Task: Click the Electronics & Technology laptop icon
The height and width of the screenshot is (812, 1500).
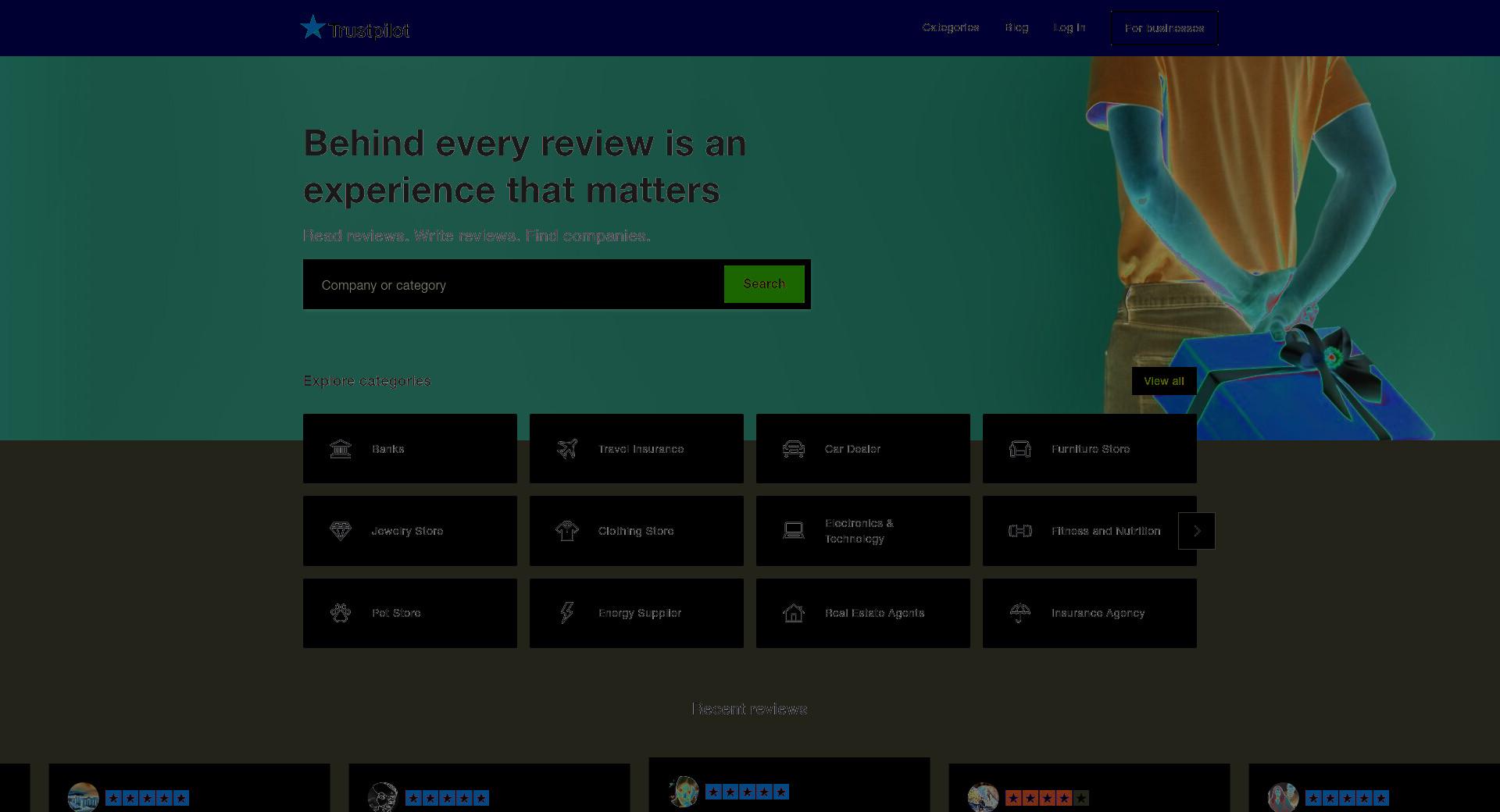Action: [794, 531]
